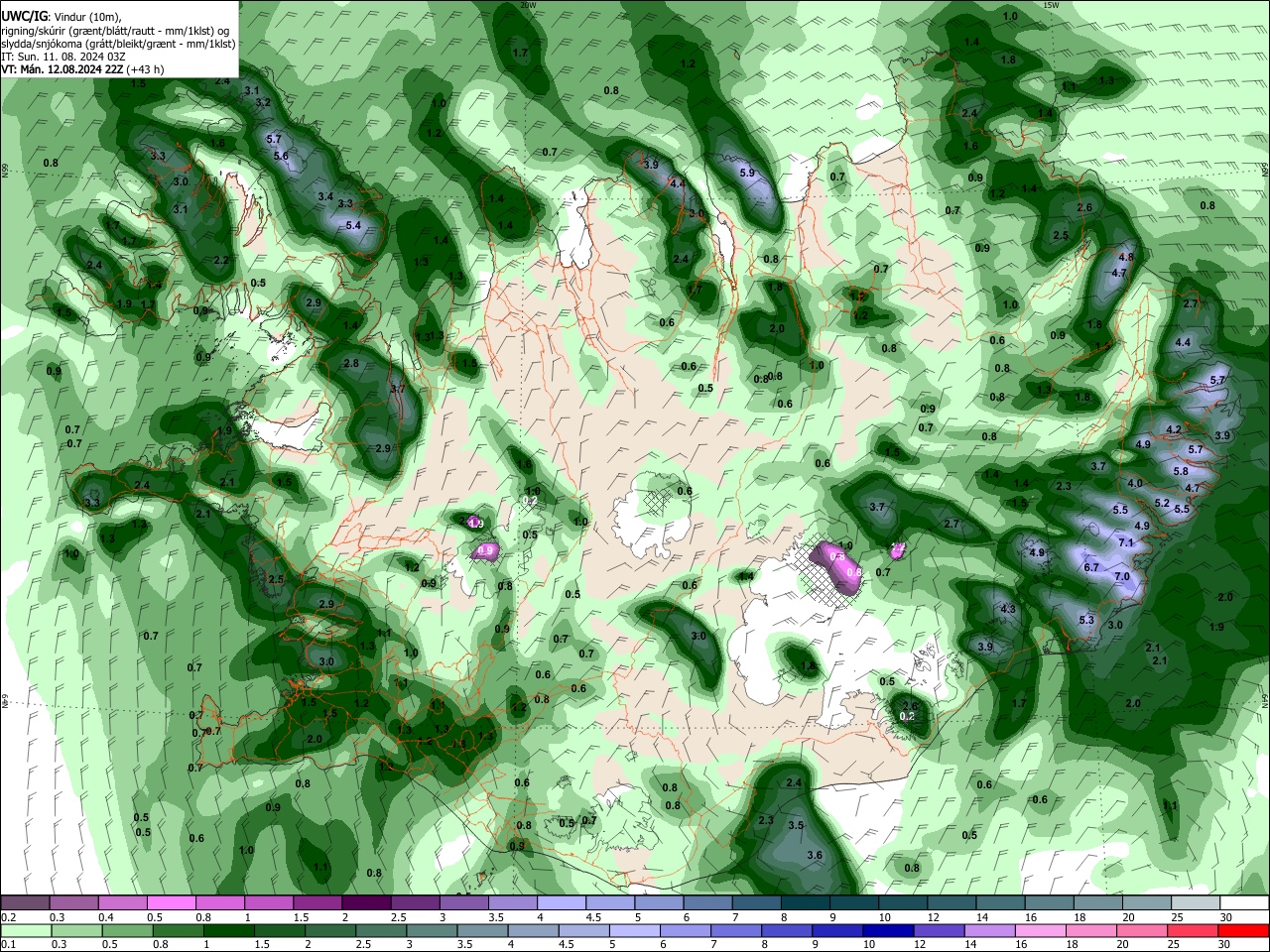Click the 5.2 precipitation value

click(x=1162, y=503)
